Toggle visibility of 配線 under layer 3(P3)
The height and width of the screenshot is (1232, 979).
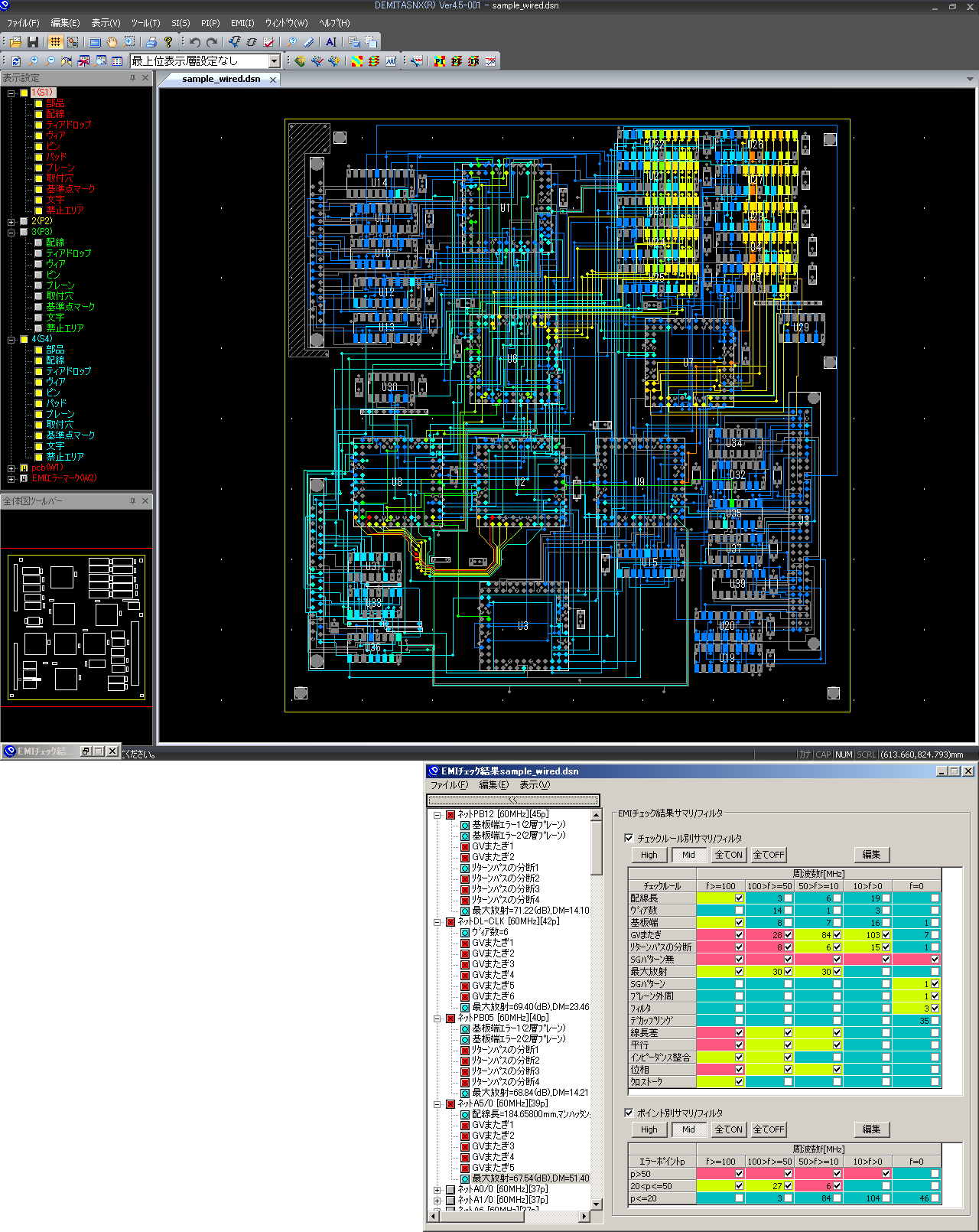click(38, 243)
